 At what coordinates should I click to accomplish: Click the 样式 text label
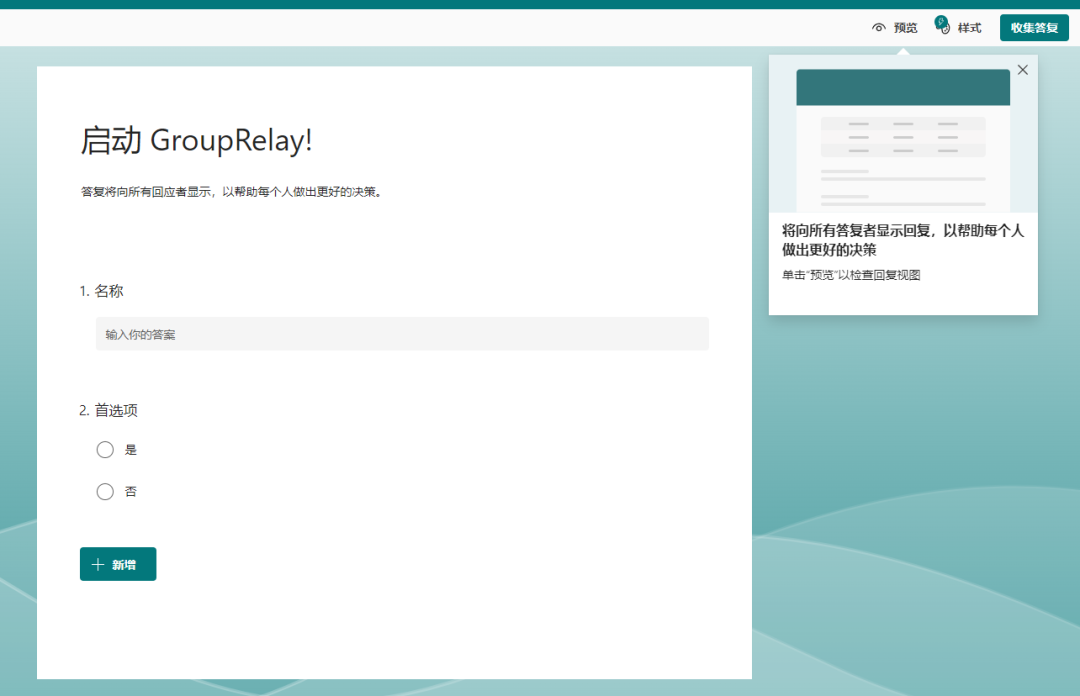[x=969, y=28]
